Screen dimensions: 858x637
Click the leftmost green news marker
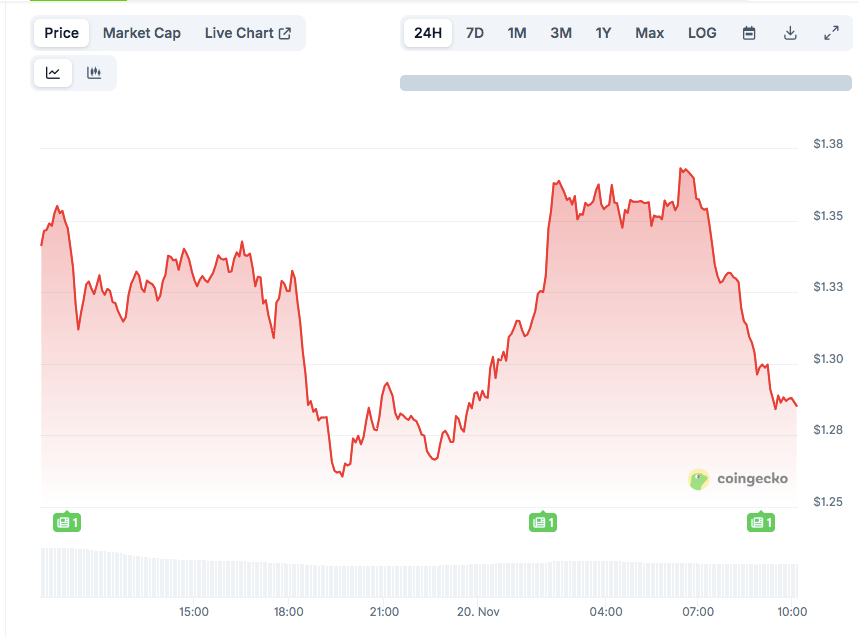[x=66, y=521]
